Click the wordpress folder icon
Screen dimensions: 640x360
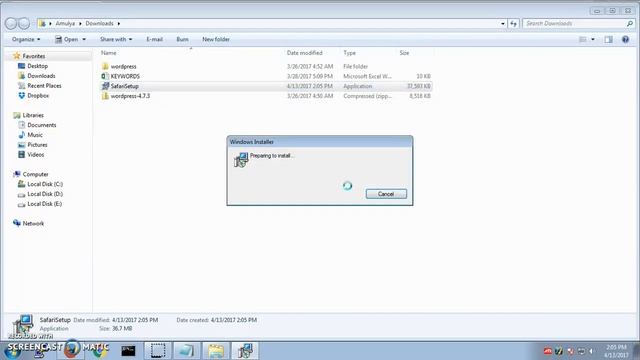[105, 66]
